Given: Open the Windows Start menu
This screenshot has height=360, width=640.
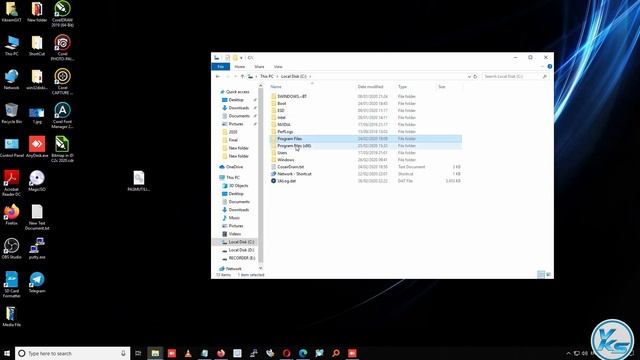Looking at the screenshot, I should coord(7,353).
